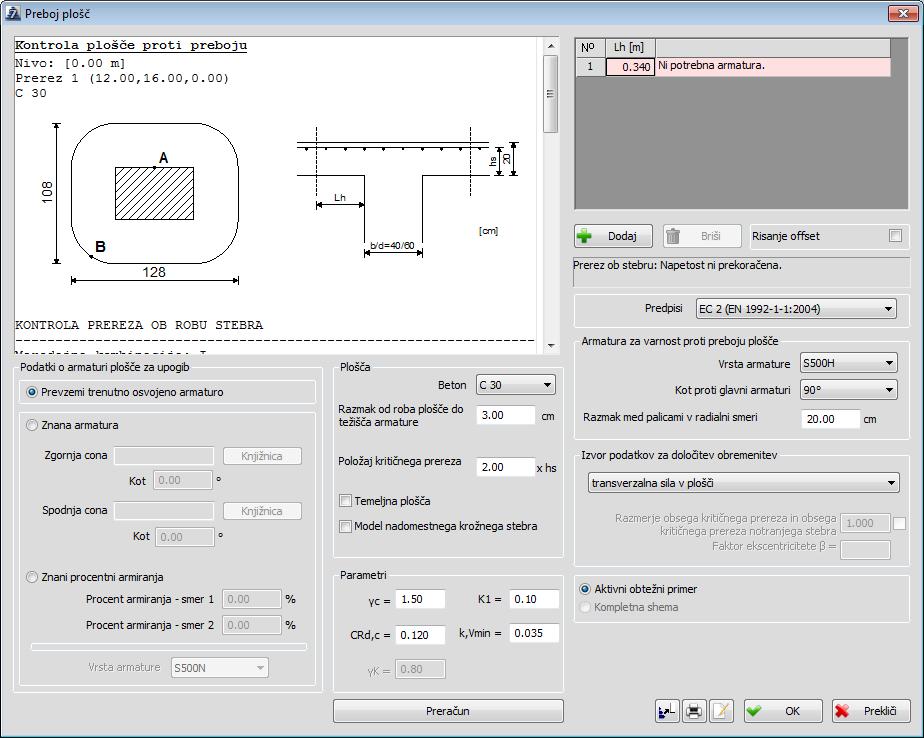
Task: Run the Preračun calculation button
Action: click(x=448, y=711)
